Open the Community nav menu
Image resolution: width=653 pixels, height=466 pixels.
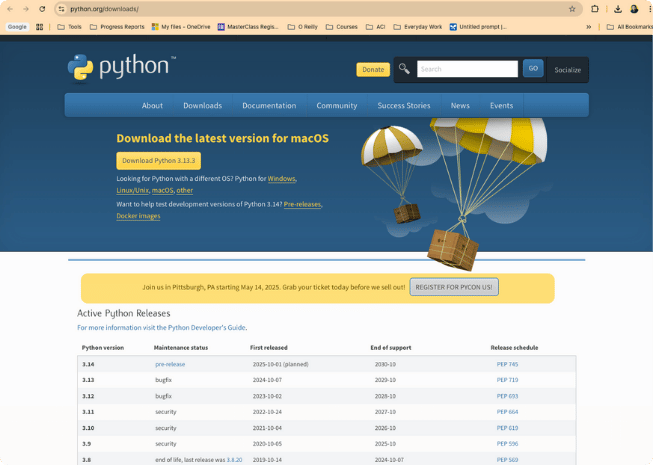click(336, 105)
